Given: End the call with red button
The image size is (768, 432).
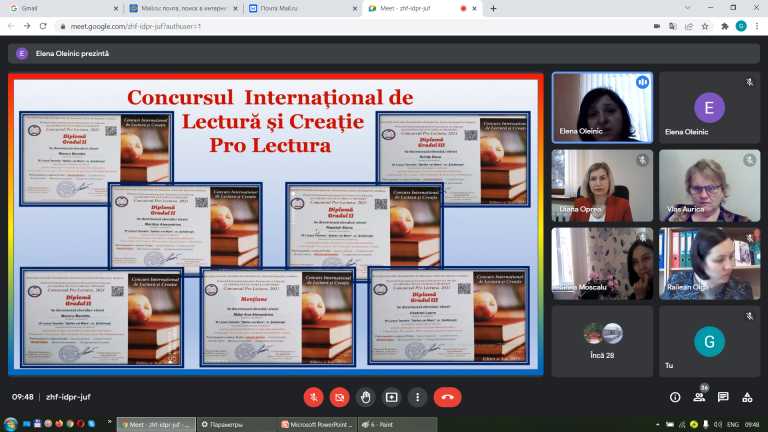Looking at the screenshot, I should coord(447,397).
